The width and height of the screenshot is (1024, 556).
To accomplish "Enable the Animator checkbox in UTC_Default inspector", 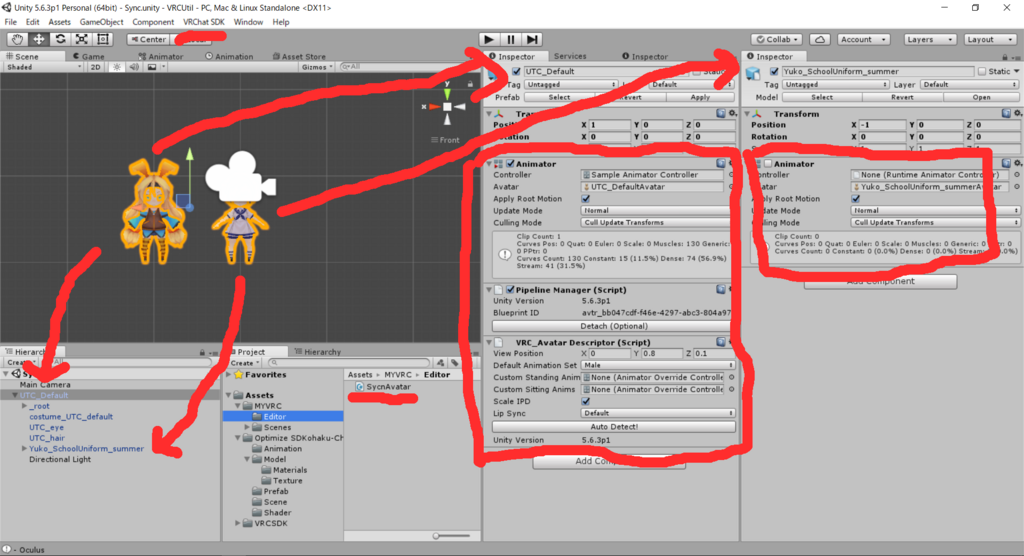I will coord(510,164).
